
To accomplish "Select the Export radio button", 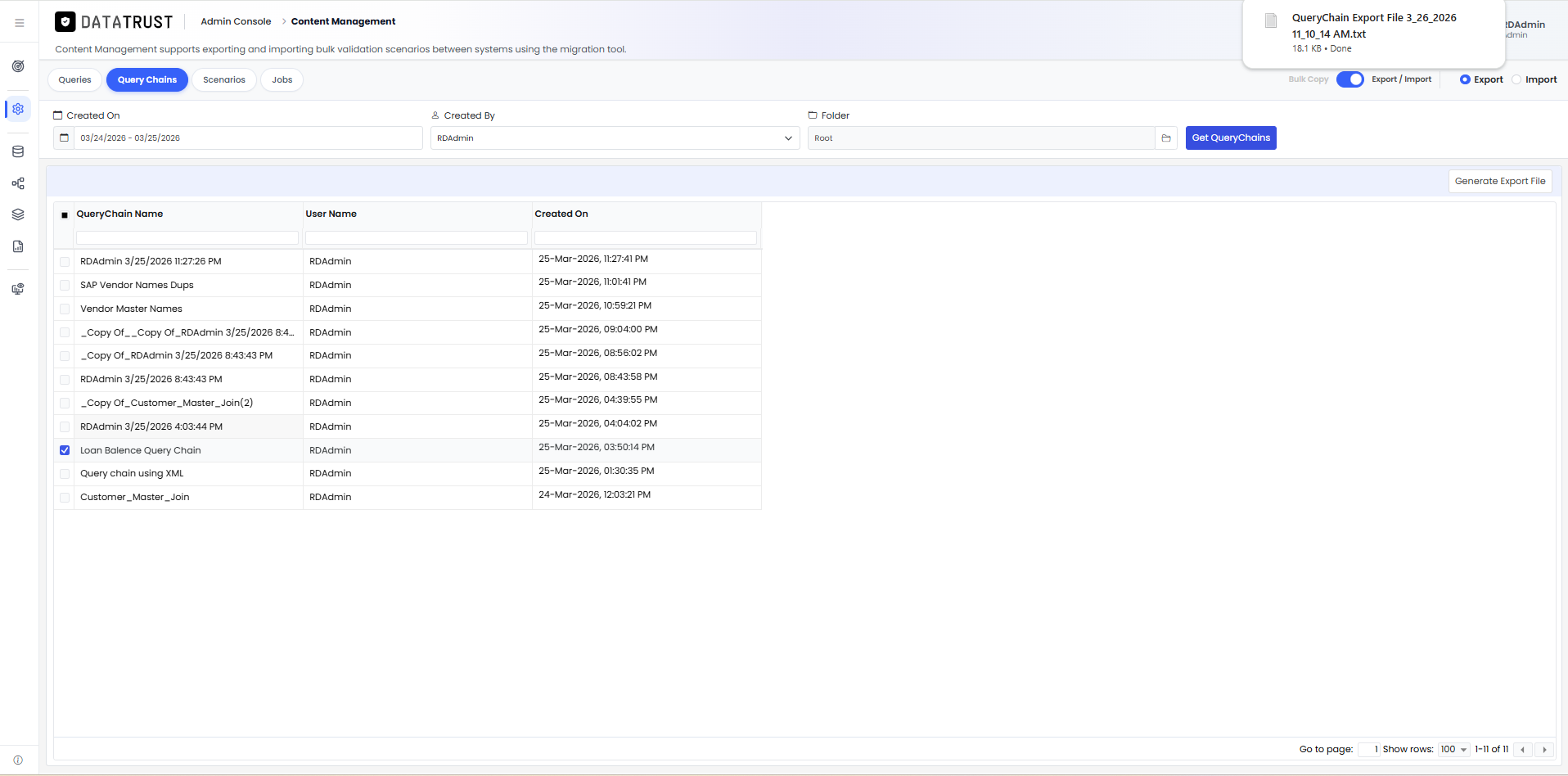I will (1465, 79).
